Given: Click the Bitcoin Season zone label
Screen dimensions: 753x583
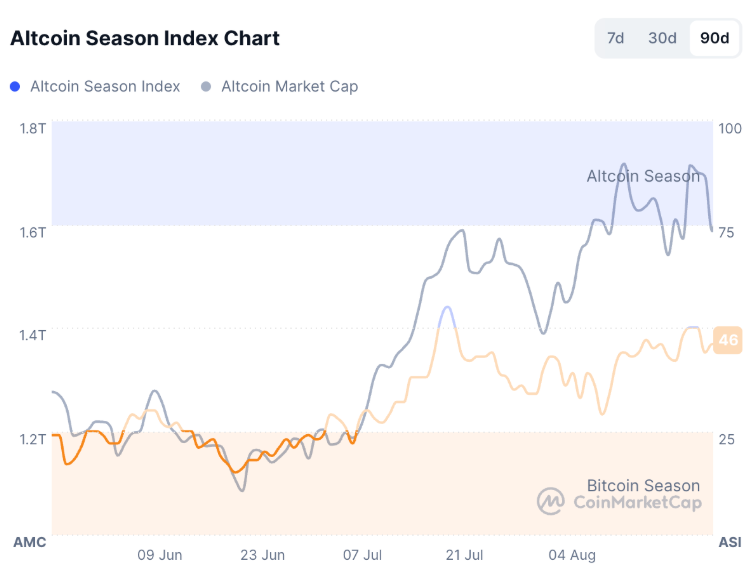Looking at the screenshot, I should [x=643, y=485].
